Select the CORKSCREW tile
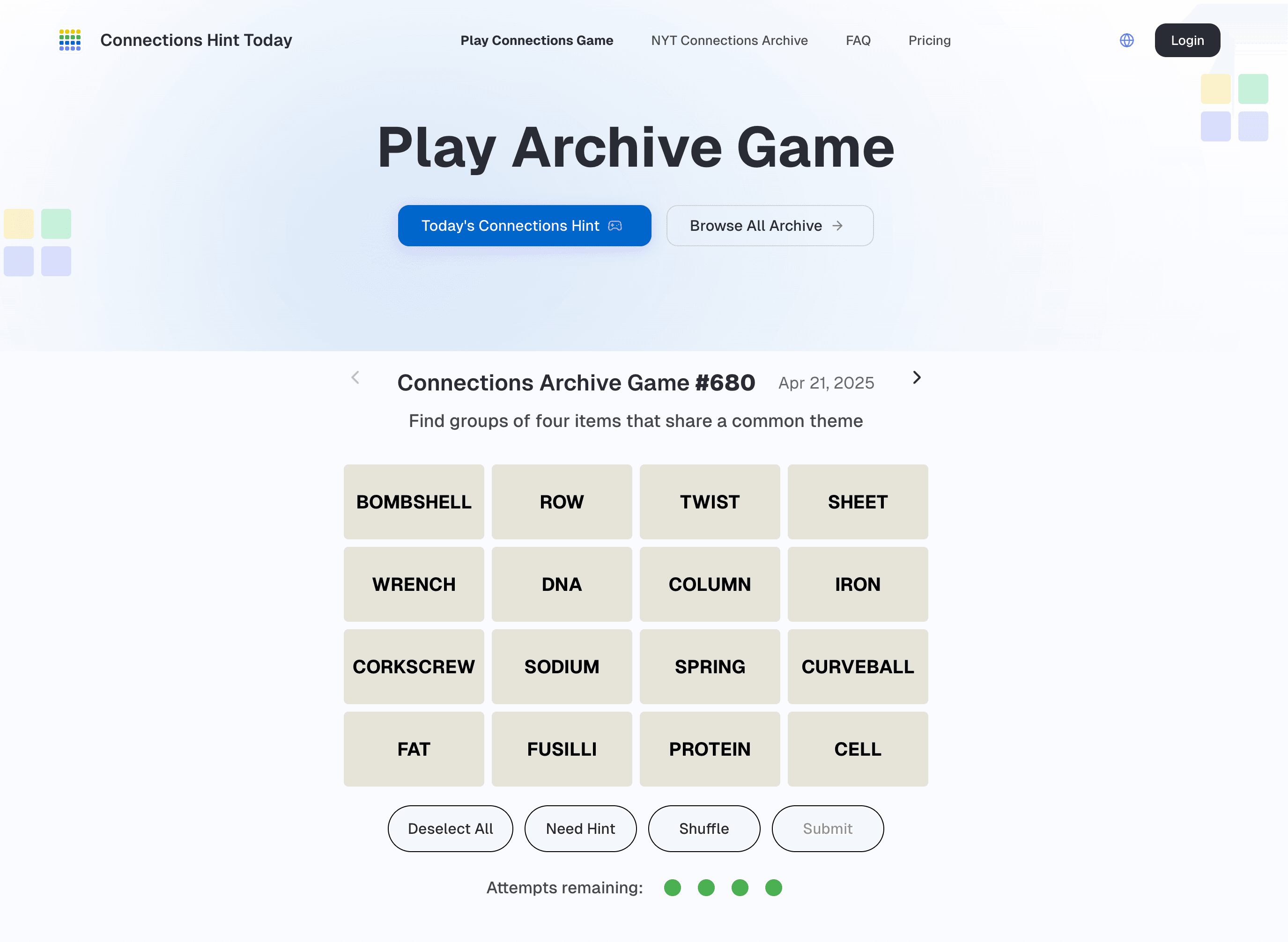The height and width of the screenshot is (942, 1288). (x=414, y=667)
